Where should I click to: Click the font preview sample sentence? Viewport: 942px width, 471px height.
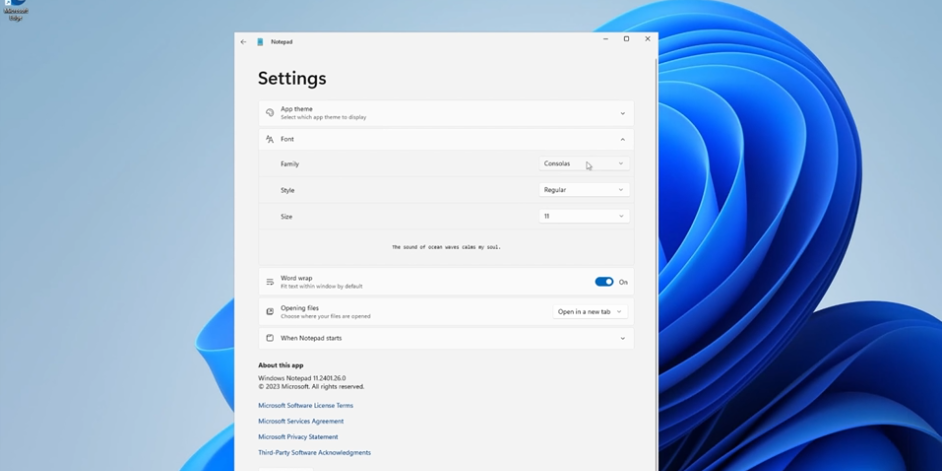tap(446, 247)
